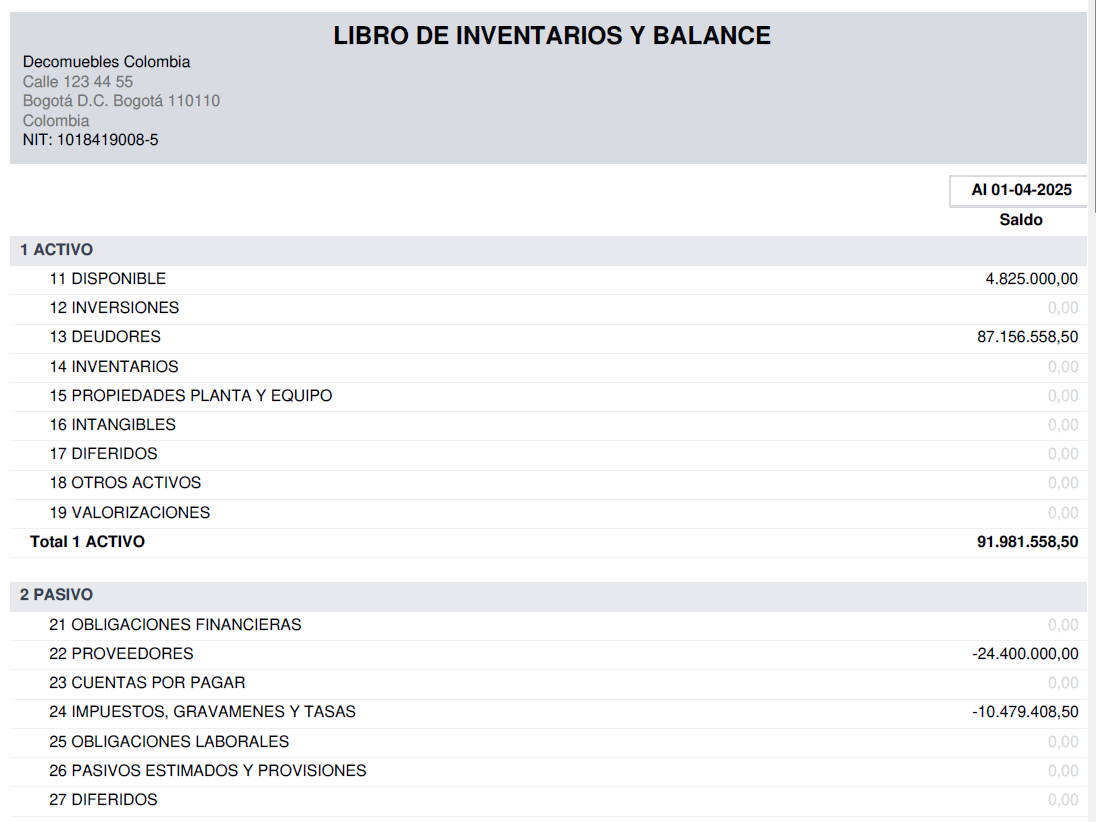Screen dimensions: 1096x822
Task: Click the '14 INVENTARIOS' row
Action: 114,367
